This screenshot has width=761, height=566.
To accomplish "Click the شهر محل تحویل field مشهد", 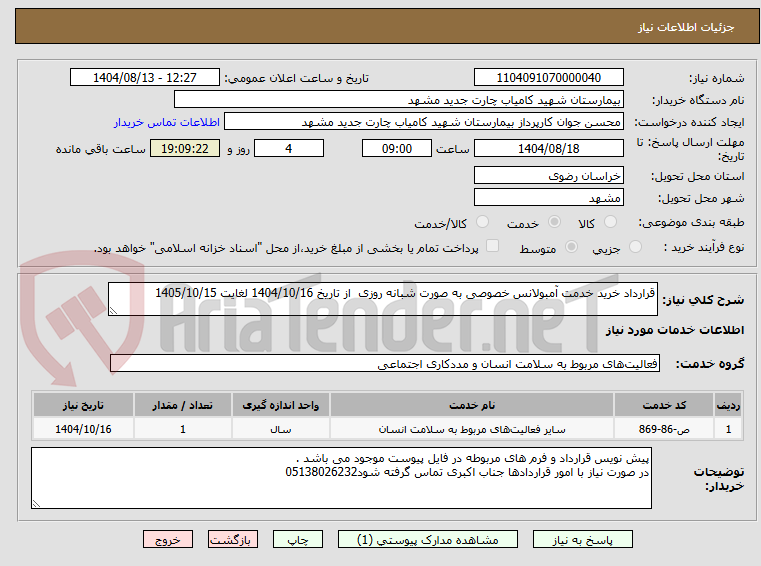I will point(548,198).
